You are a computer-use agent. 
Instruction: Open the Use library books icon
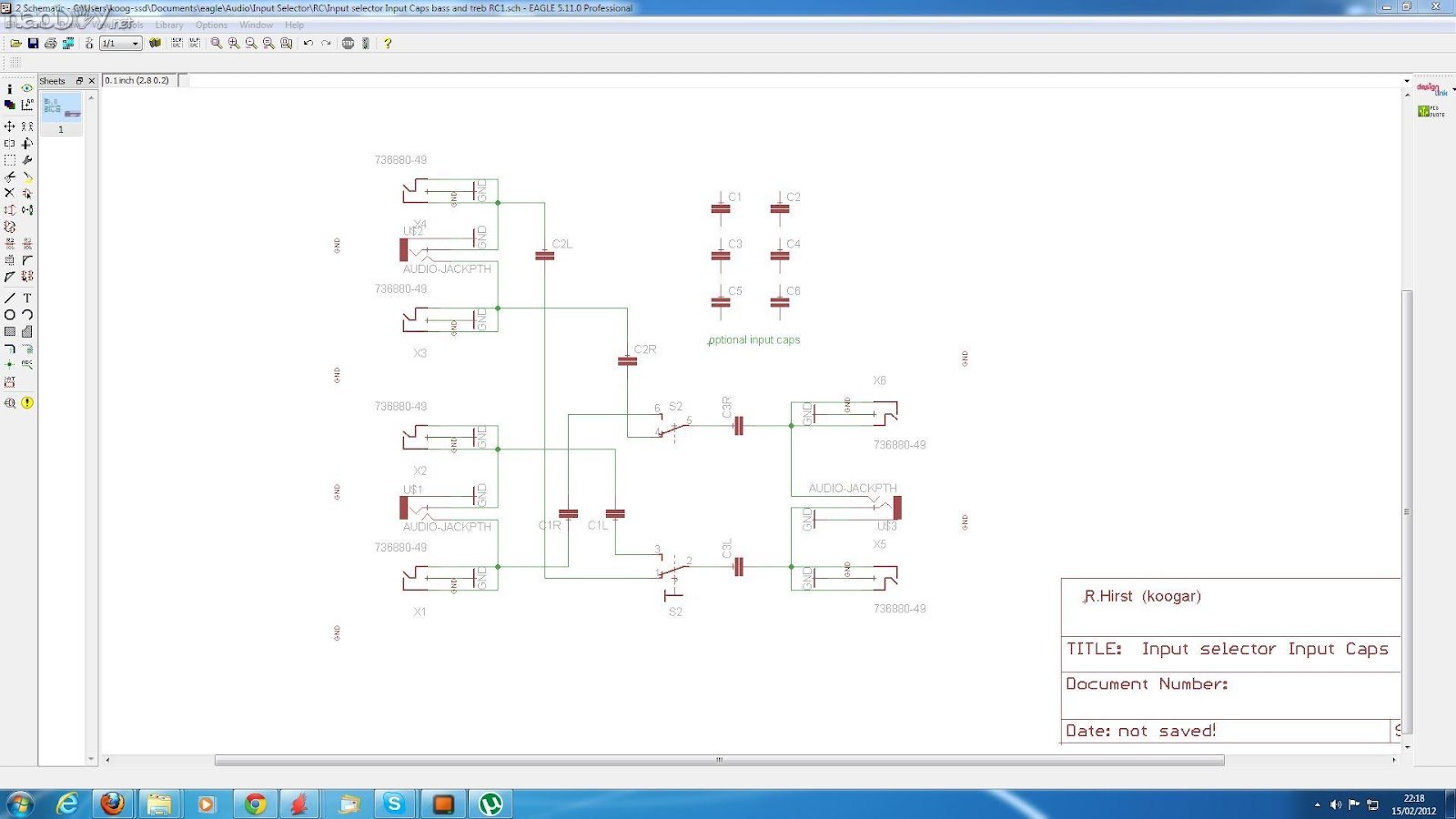pyautogui.click(x=155, y=44)
